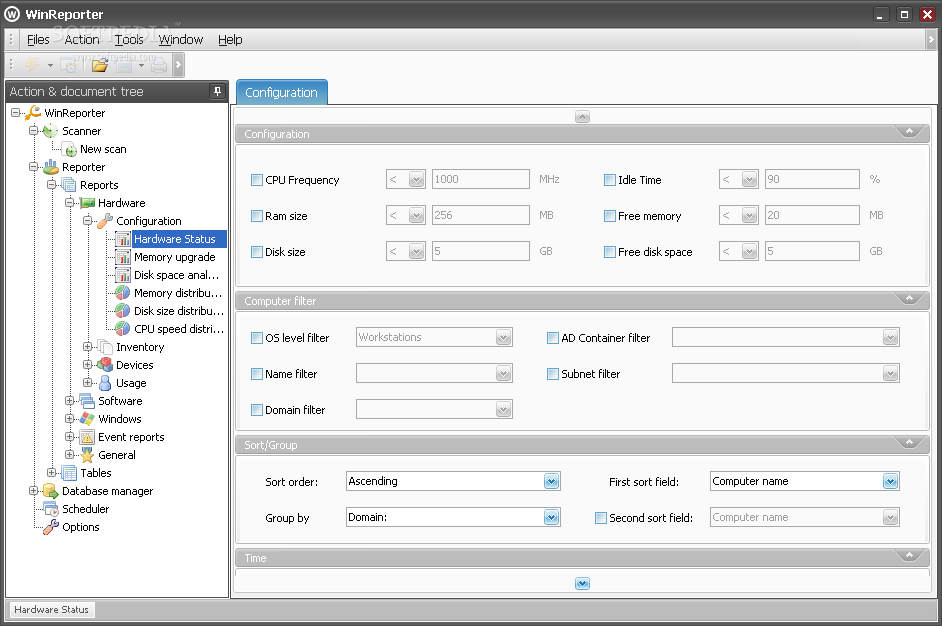Click the Disk space analysis chart icon
The height and width of the screenshot is (626, 942).
[123, 275]
